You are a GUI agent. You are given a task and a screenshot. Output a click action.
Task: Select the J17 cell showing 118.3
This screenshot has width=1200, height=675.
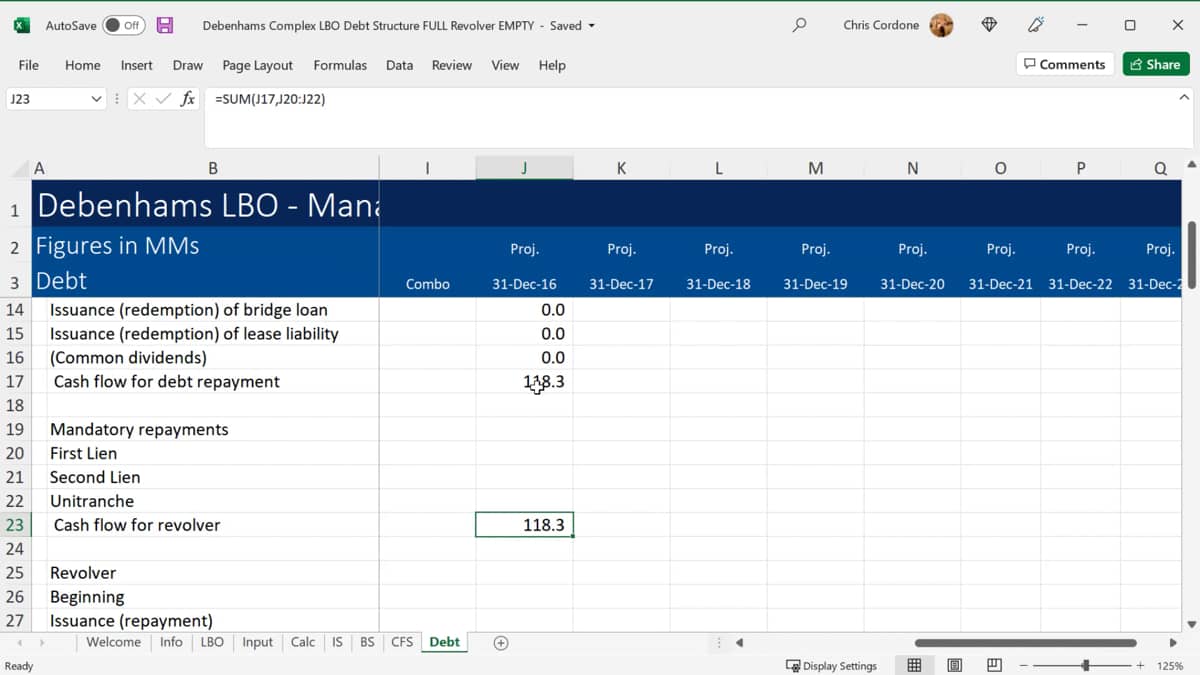(524, 381)
